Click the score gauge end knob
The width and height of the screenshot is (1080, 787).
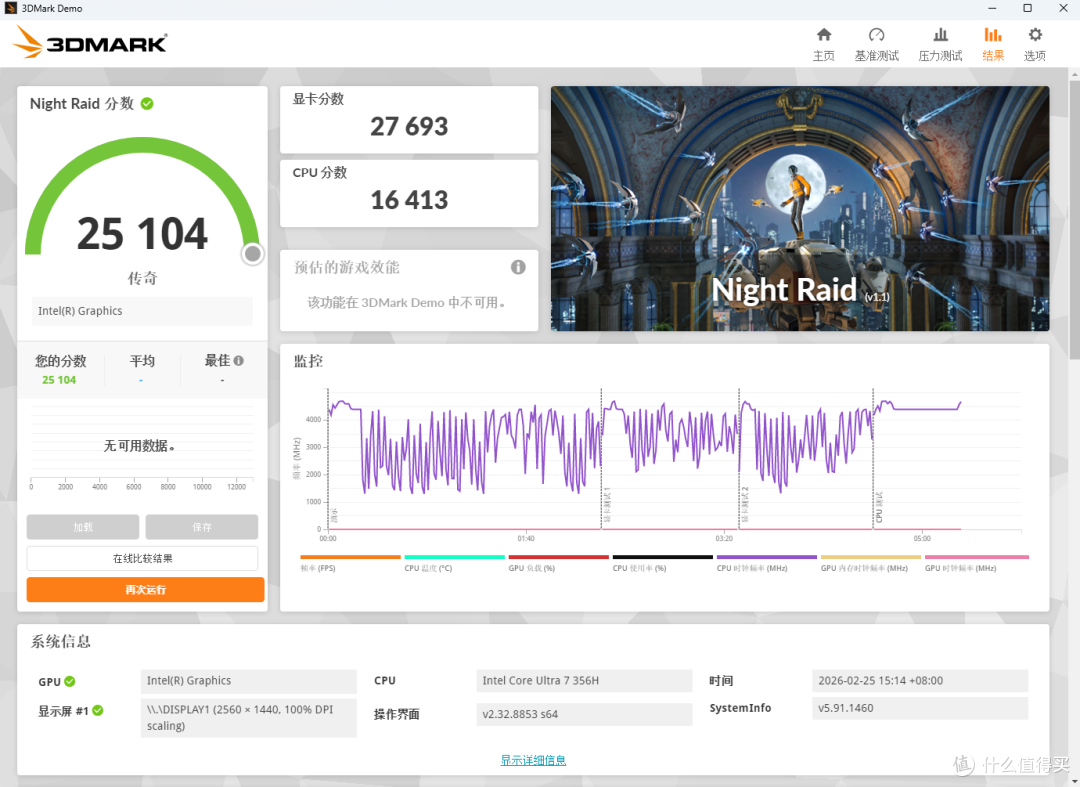(x=253, y=254)
